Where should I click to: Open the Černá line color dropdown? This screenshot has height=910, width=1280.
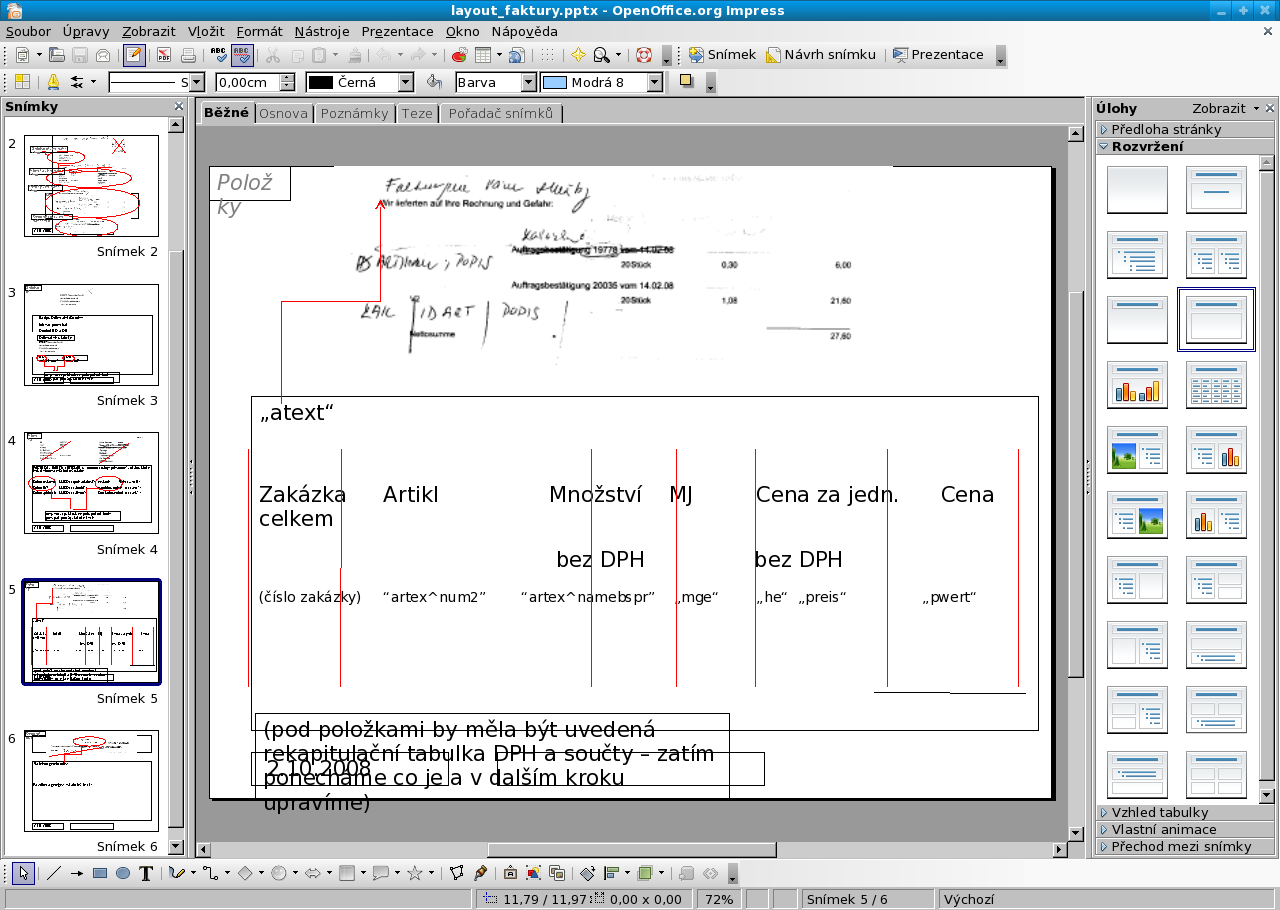(x=405, y=83)
